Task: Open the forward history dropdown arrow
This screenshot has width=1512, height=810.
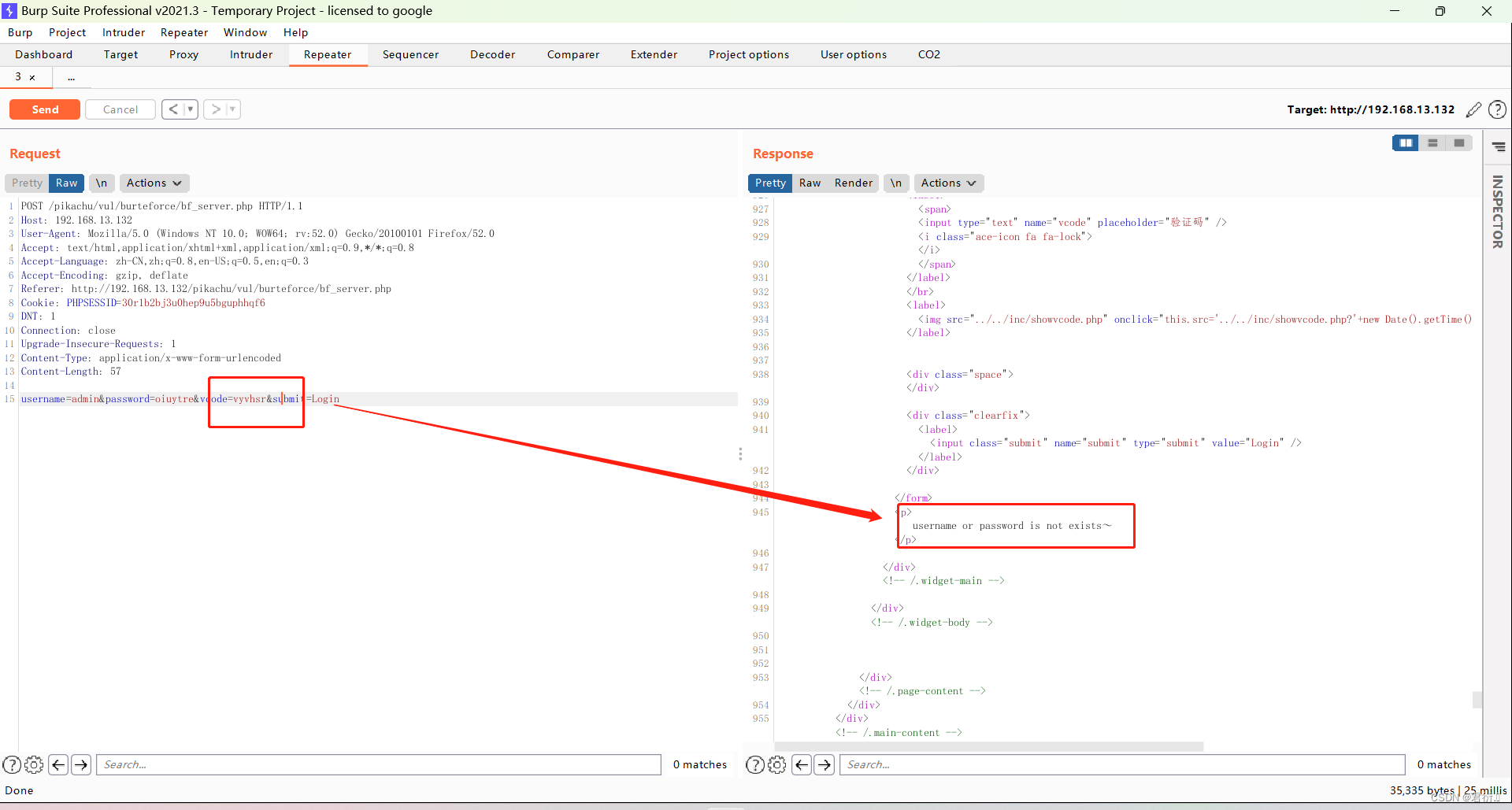Action: (233, 109)
